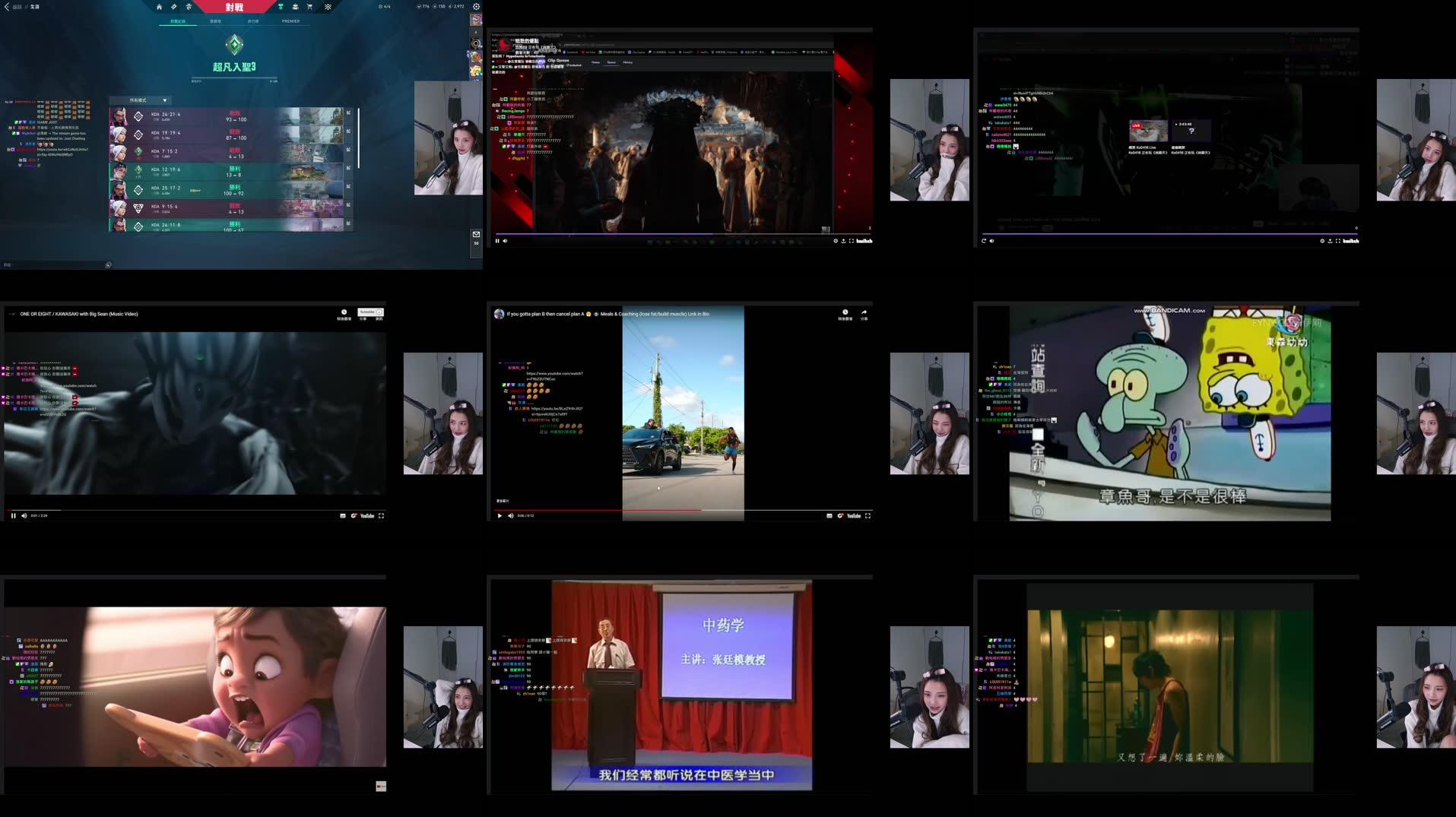Seek the plan B video red progress bar

pos(682,510)
